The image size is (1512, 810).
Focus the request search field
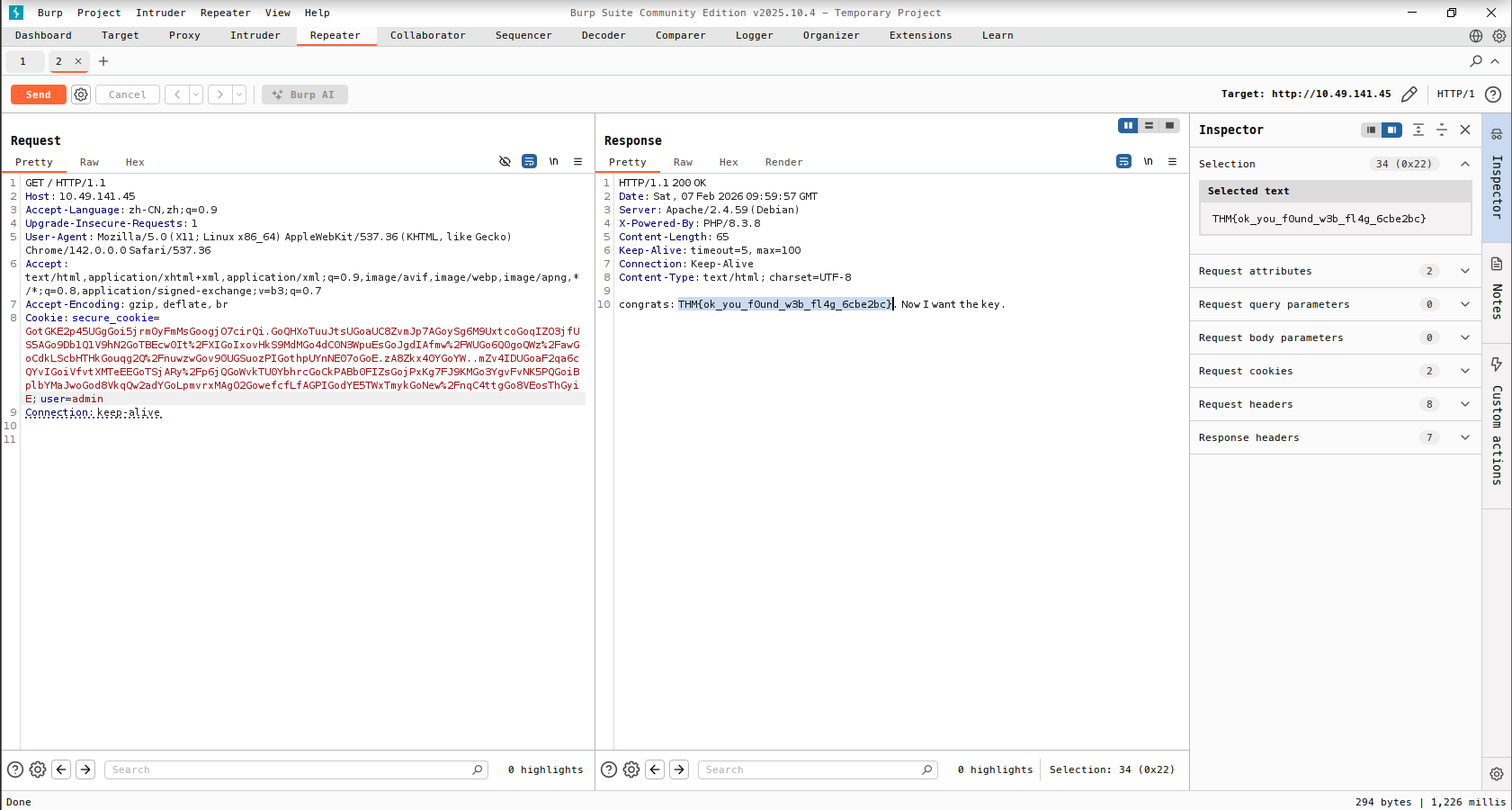point(296,769)
